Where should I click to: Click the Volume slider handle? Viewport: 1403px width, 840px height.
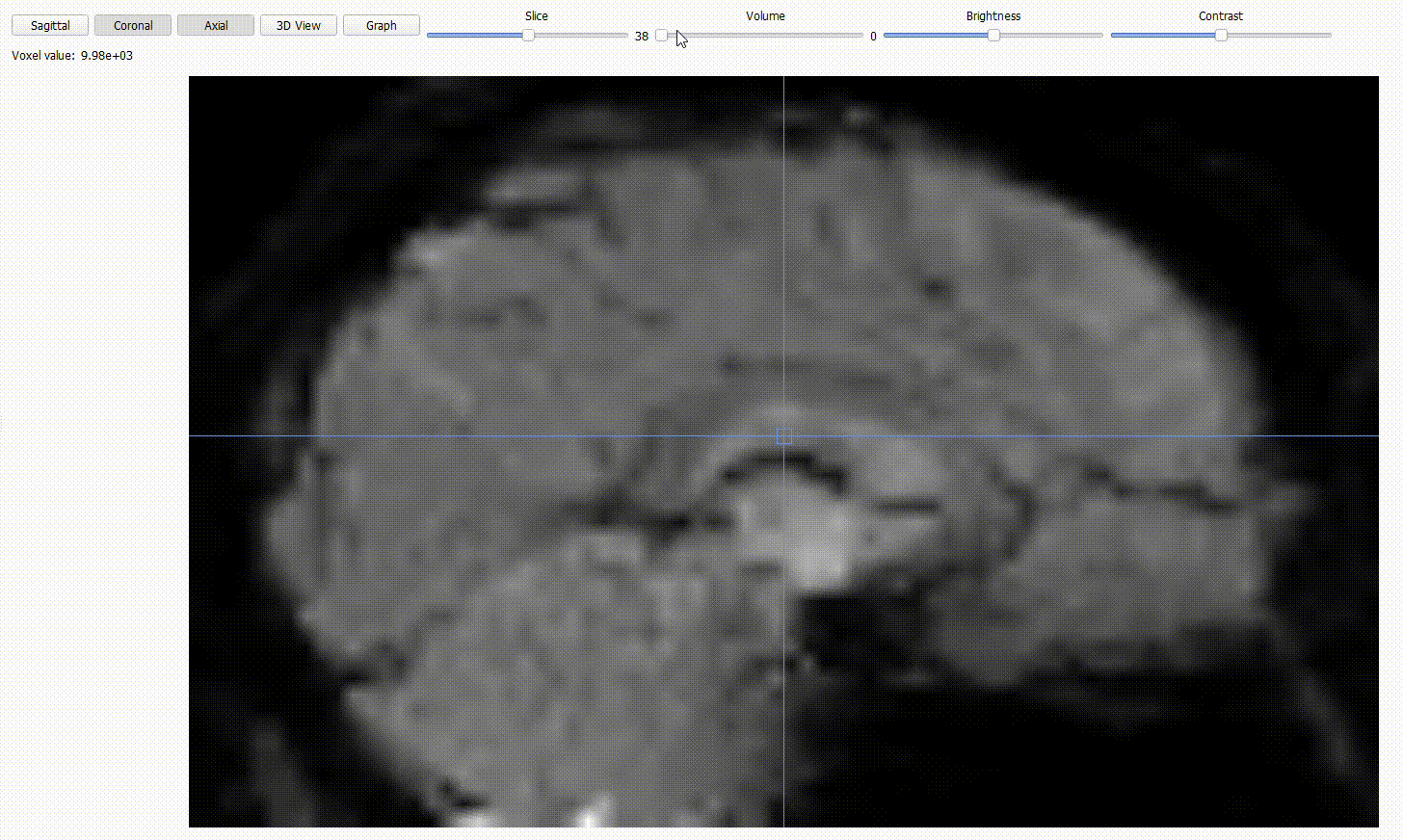pyautogui.click(x=661, y=36)
